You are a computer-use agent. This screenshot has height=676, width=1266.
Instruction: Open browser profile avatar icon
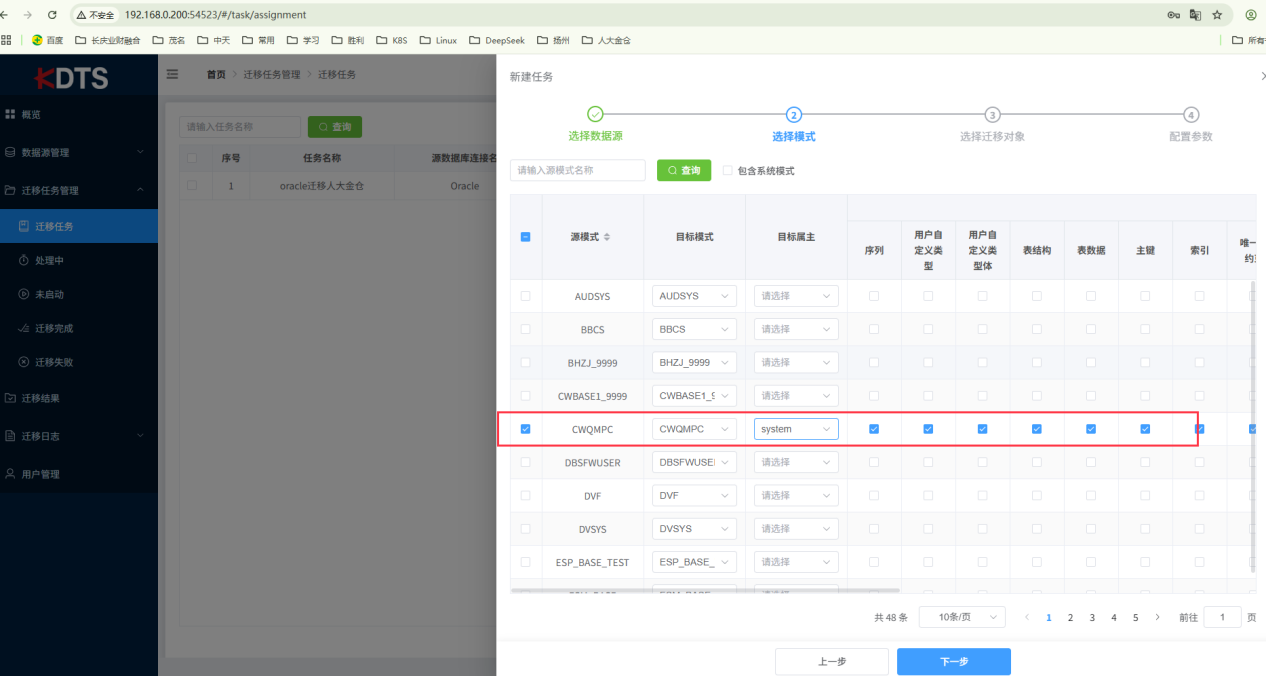(x=1251, y=15)
